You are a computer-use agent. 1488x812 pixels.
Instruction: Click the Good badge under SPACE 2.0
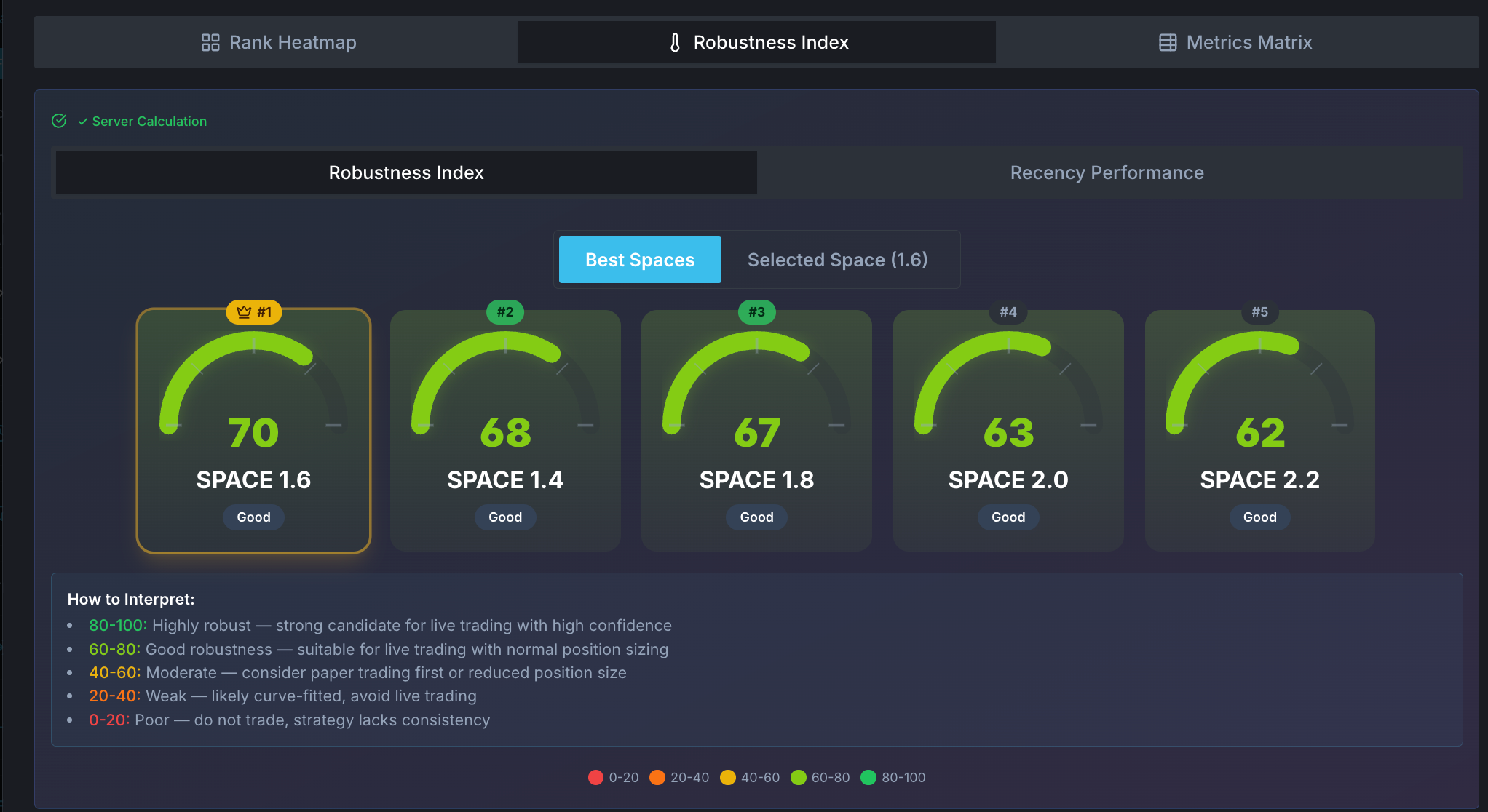coord(1008,517)
